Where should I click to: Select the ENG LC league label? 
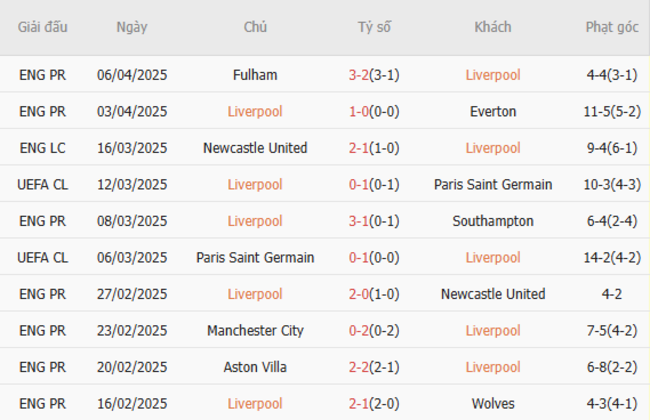click(x=43, y=148)
